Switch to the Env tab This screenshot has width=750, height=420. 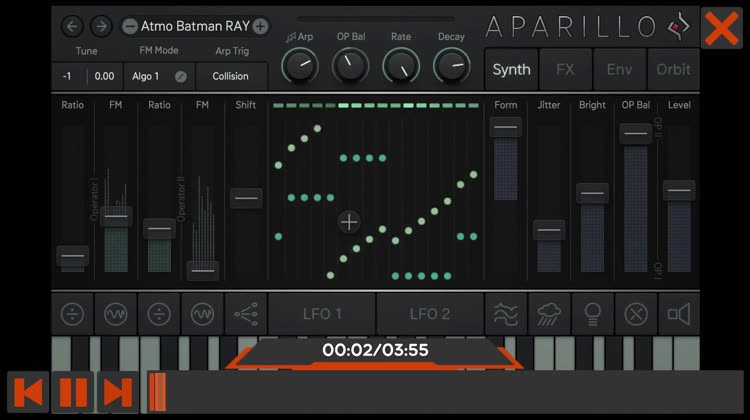619,70
